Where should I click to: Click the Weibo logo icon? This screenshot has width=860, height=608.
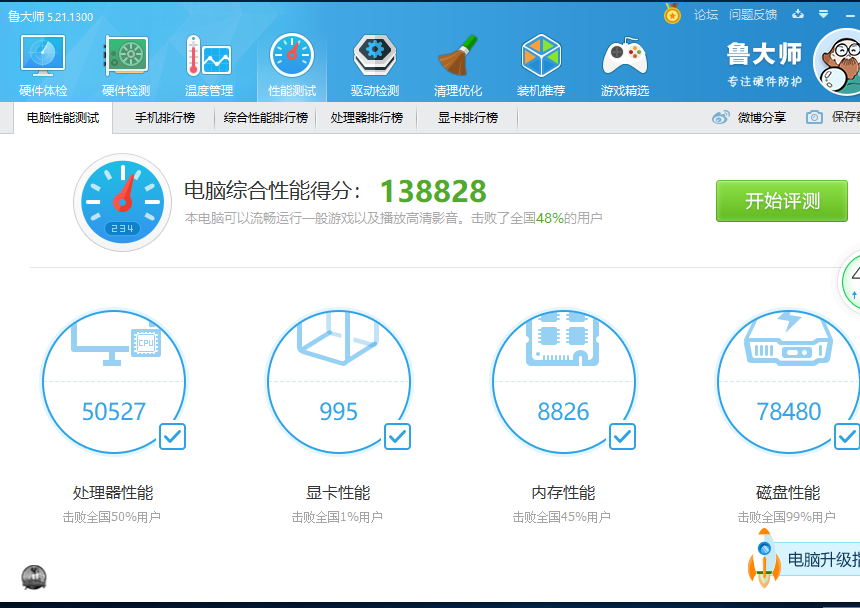(x=721, y=117)
